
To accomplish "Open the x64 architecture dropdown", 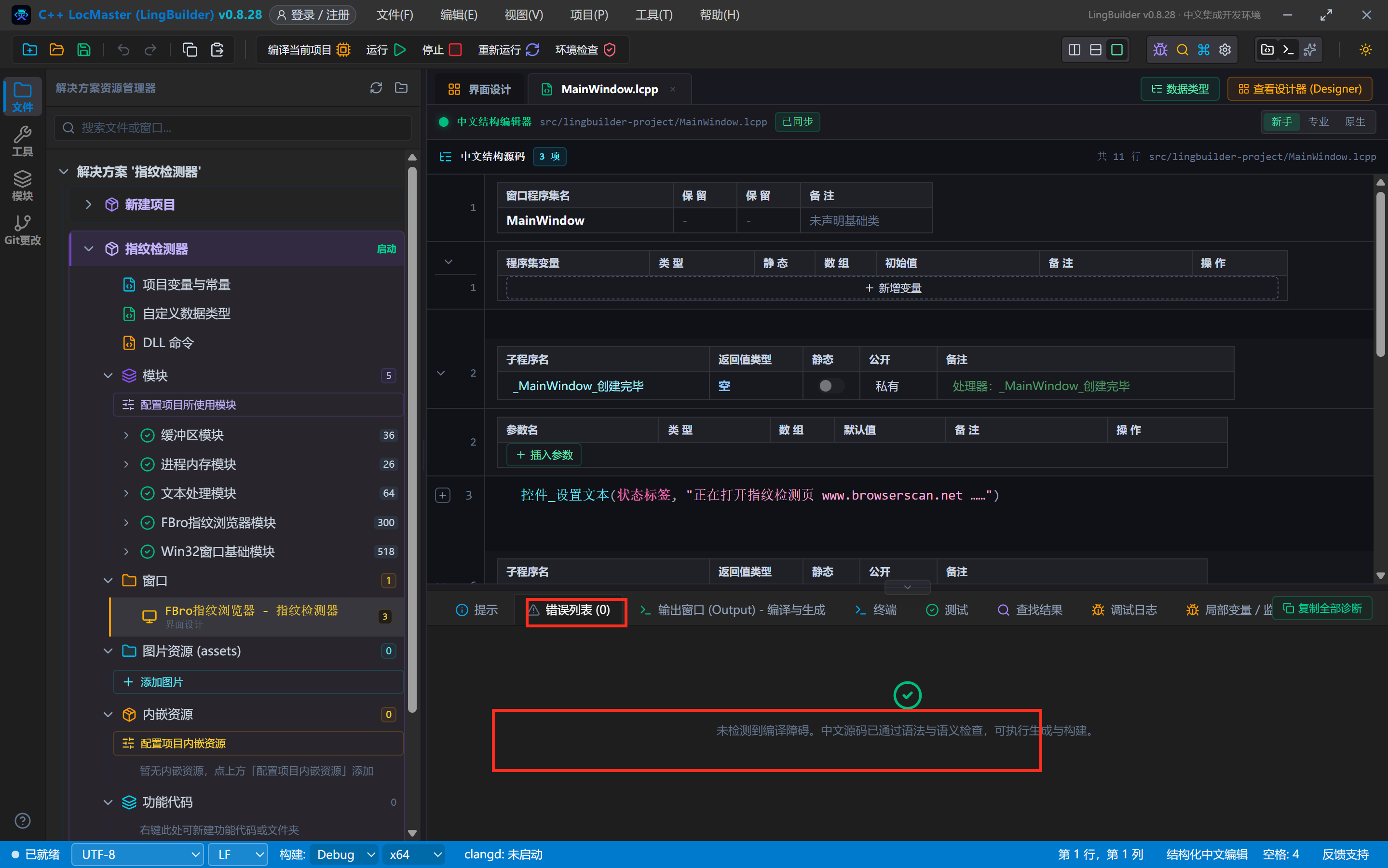I will tap(414, 855).
